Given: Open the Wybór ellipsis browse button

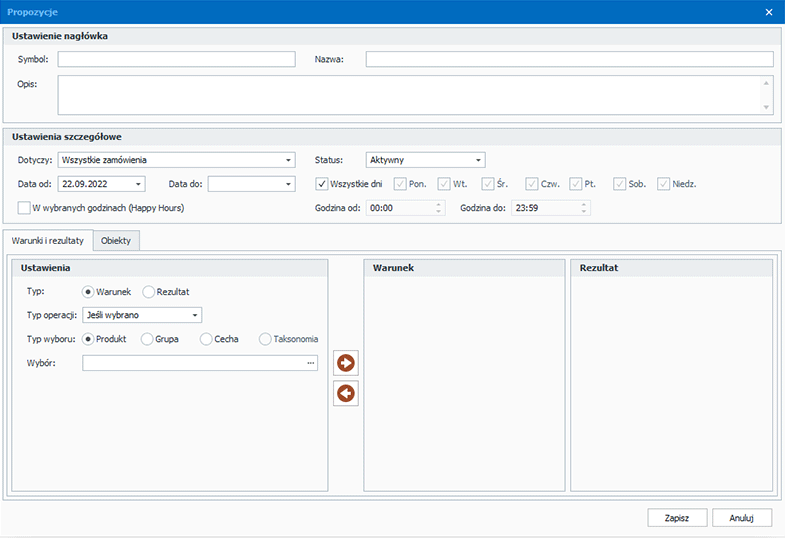Looking at the screenshot, I should point(311,363).
